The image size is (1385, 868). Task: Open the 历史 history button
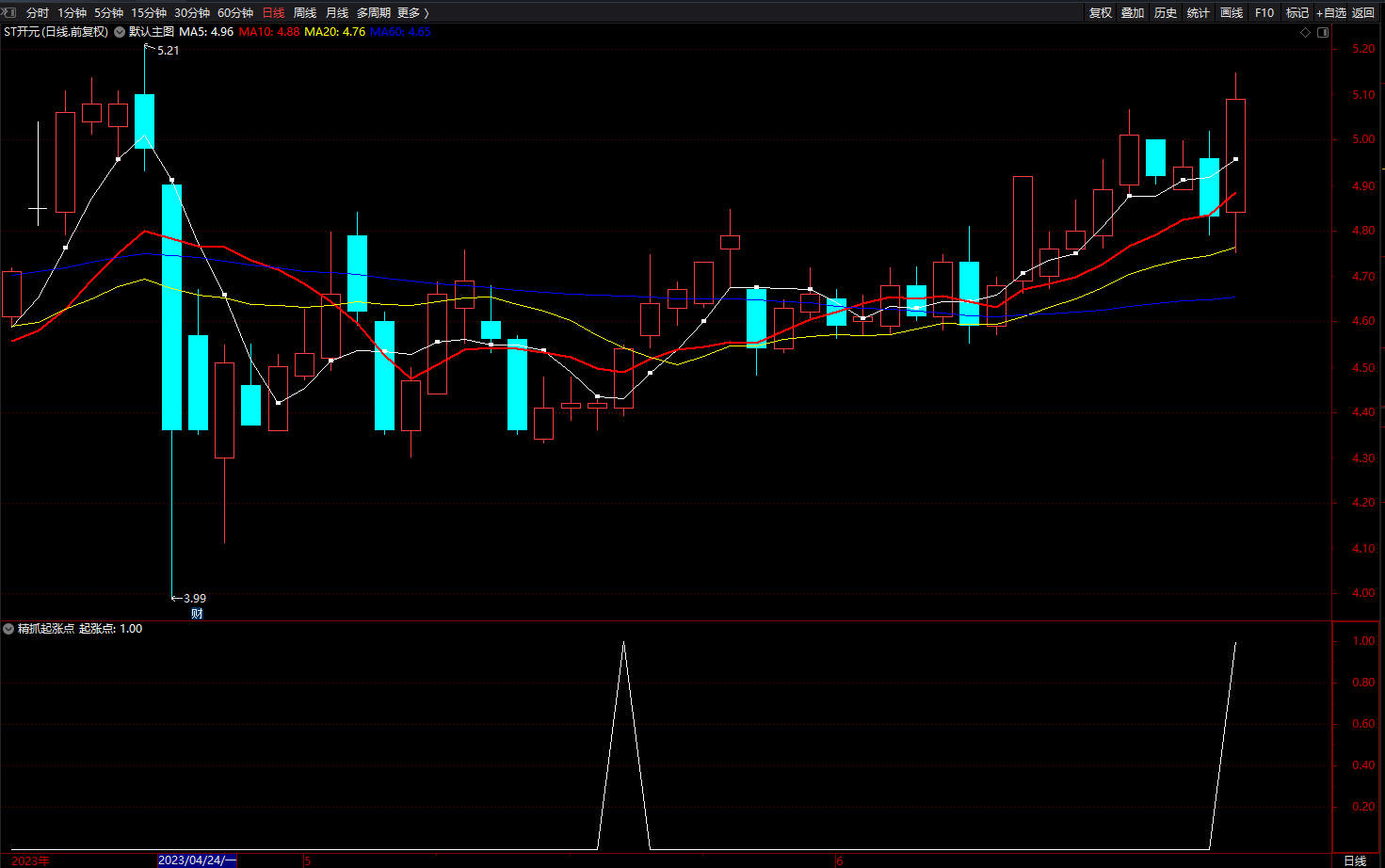click(x=1166, y=13)
